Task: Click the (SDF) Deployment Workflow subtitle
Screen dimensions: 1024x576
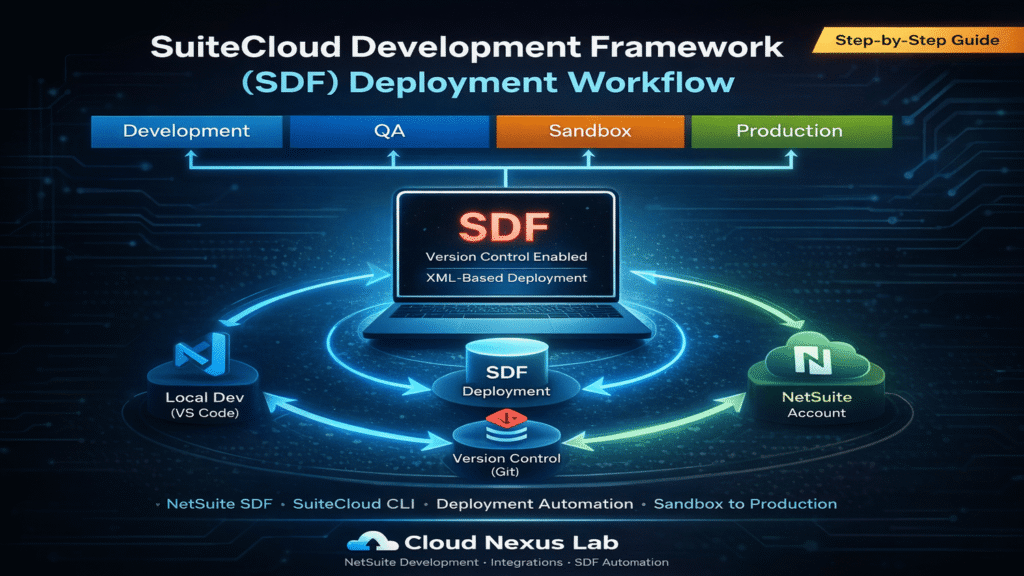Action: pos(488,83)
